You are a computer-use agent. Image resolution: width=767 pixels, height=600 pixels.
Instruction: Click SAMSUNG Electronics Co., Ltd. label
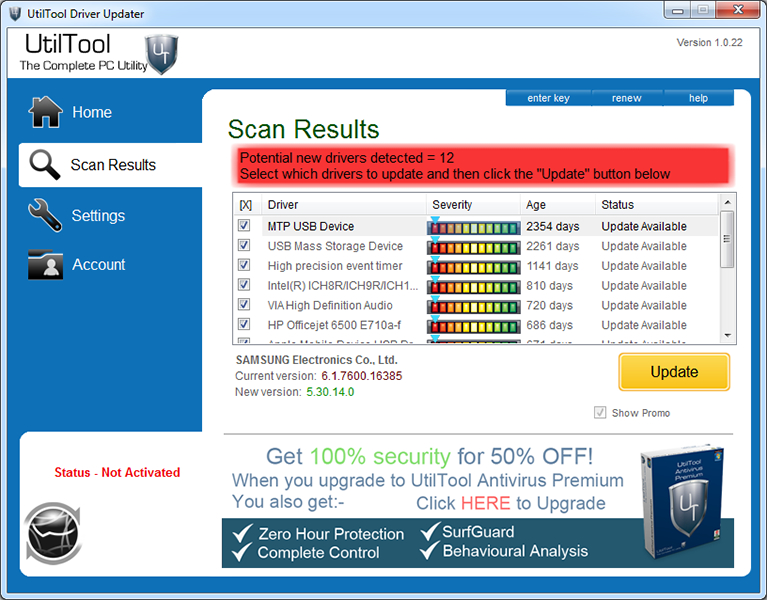tap(316, 360)
